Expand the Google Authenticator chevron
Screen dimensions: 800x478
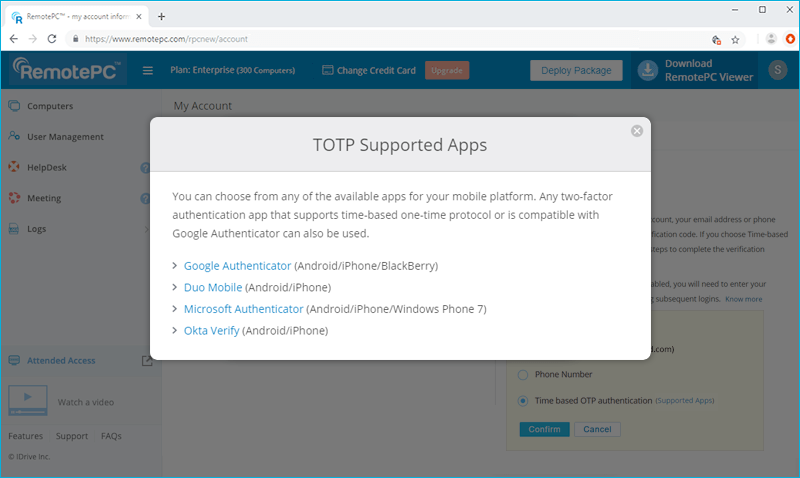(174, 266)
